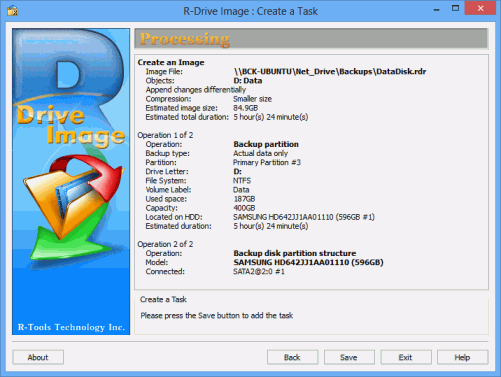Image resolution: width=501 pixels, height=377 pixels.
Task: Close the window with red X
Action: [x=480, y=8]
